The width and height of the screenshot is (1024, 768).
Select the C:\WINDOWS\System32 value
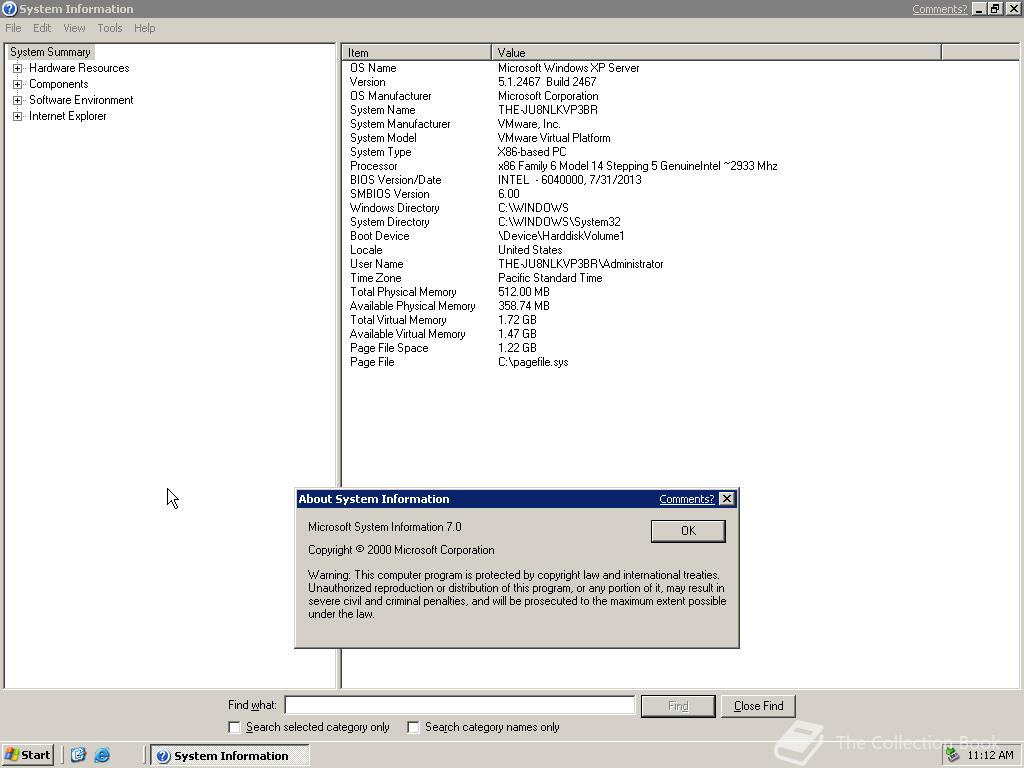tap(559, 222)
